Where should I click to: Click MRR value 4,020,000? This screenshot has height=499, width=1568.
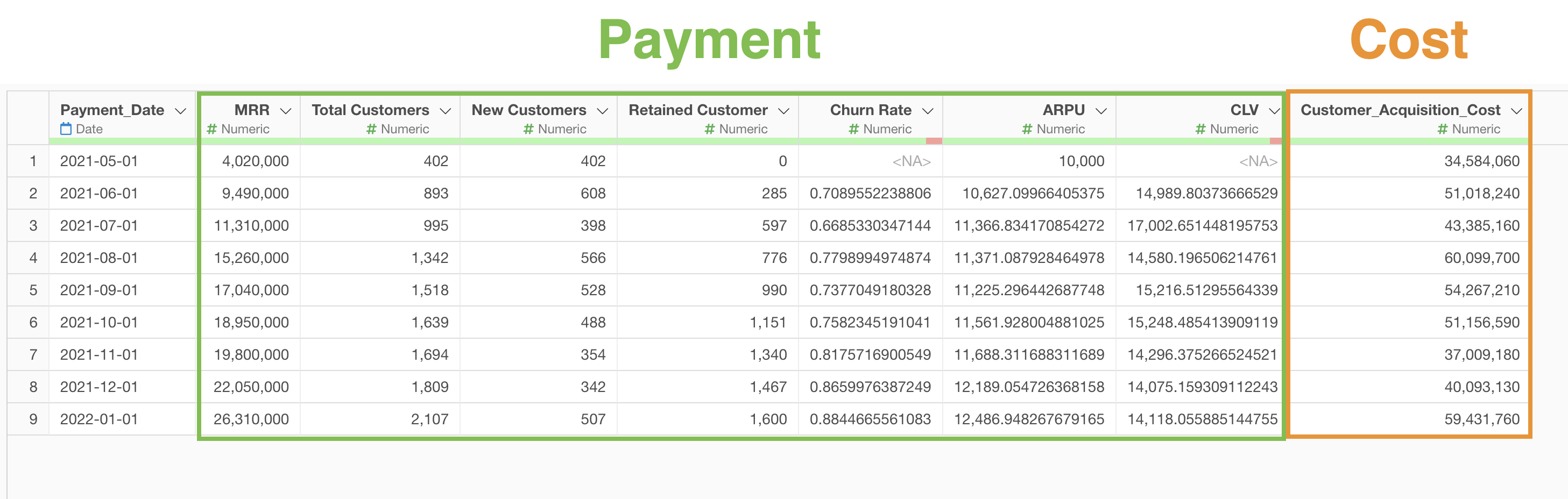point(256,161)
